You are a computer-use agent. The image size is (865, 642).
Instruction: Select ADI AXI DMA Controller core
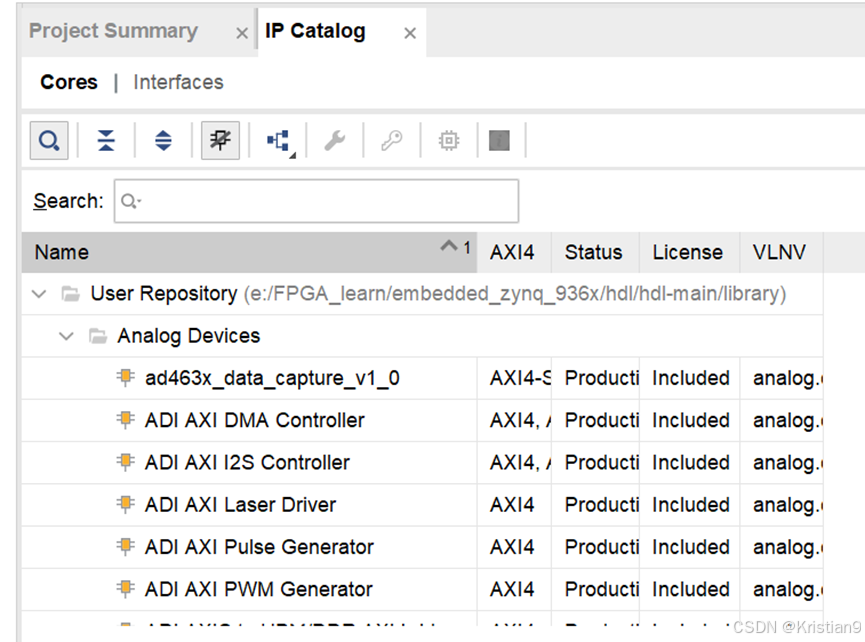click(x=254, y=420)
